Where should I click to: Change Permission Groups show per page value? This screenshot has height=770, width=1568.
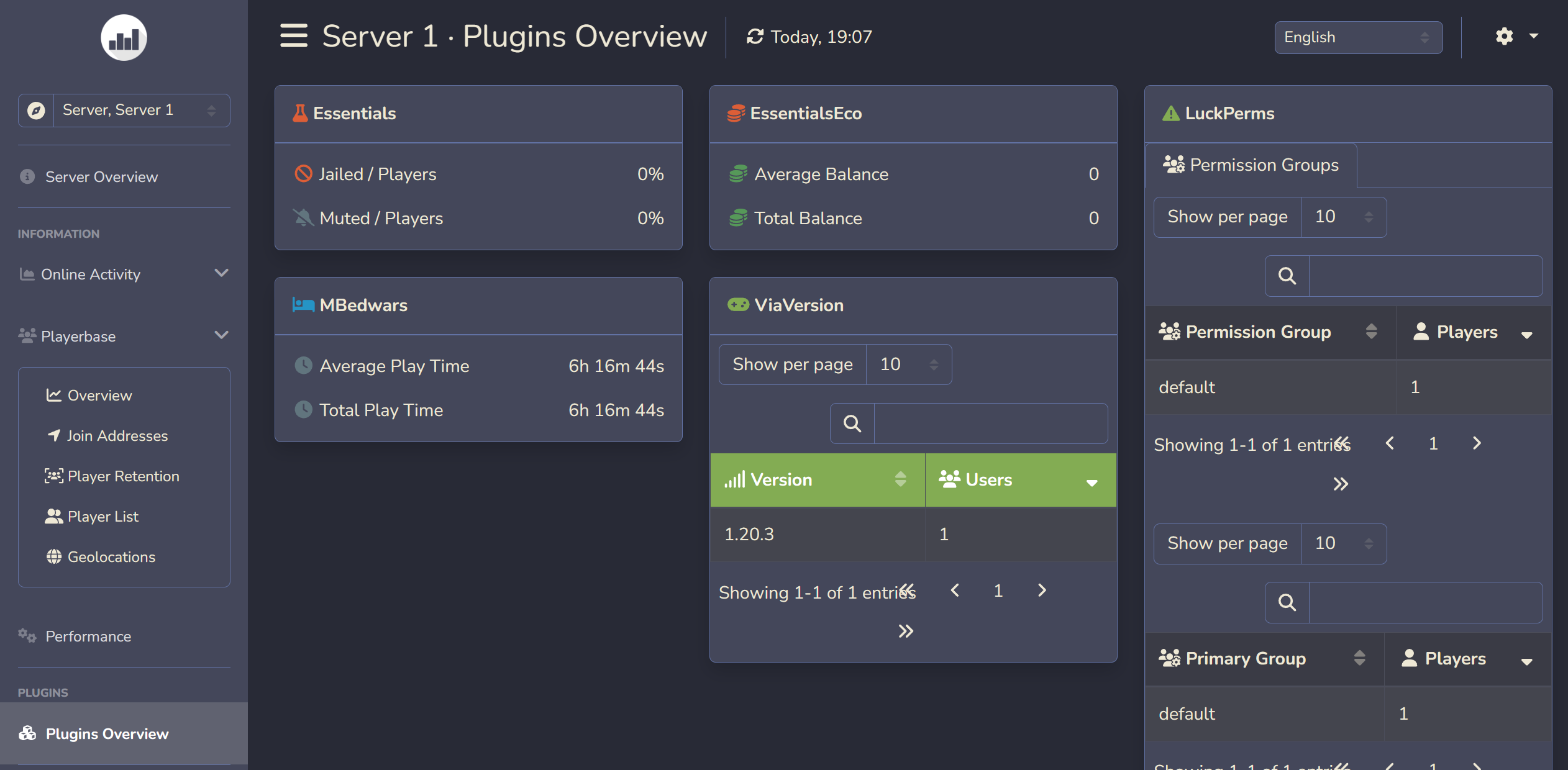1344,217
